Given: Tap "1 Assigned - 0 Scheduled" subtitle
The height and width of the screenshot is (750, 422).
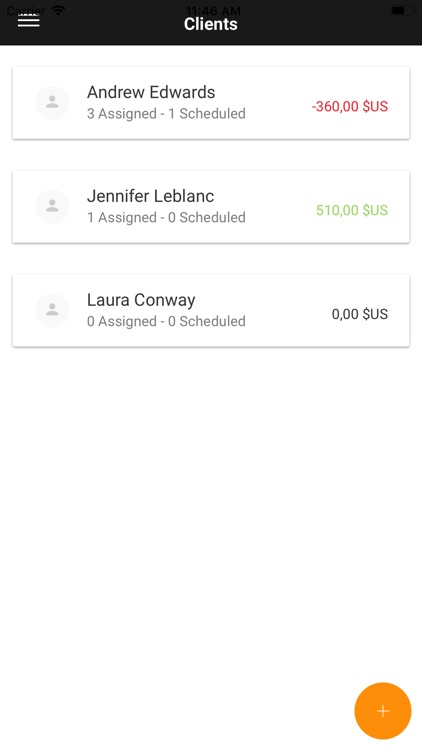Looking at the screenshot, I should [x=166, y=217].
